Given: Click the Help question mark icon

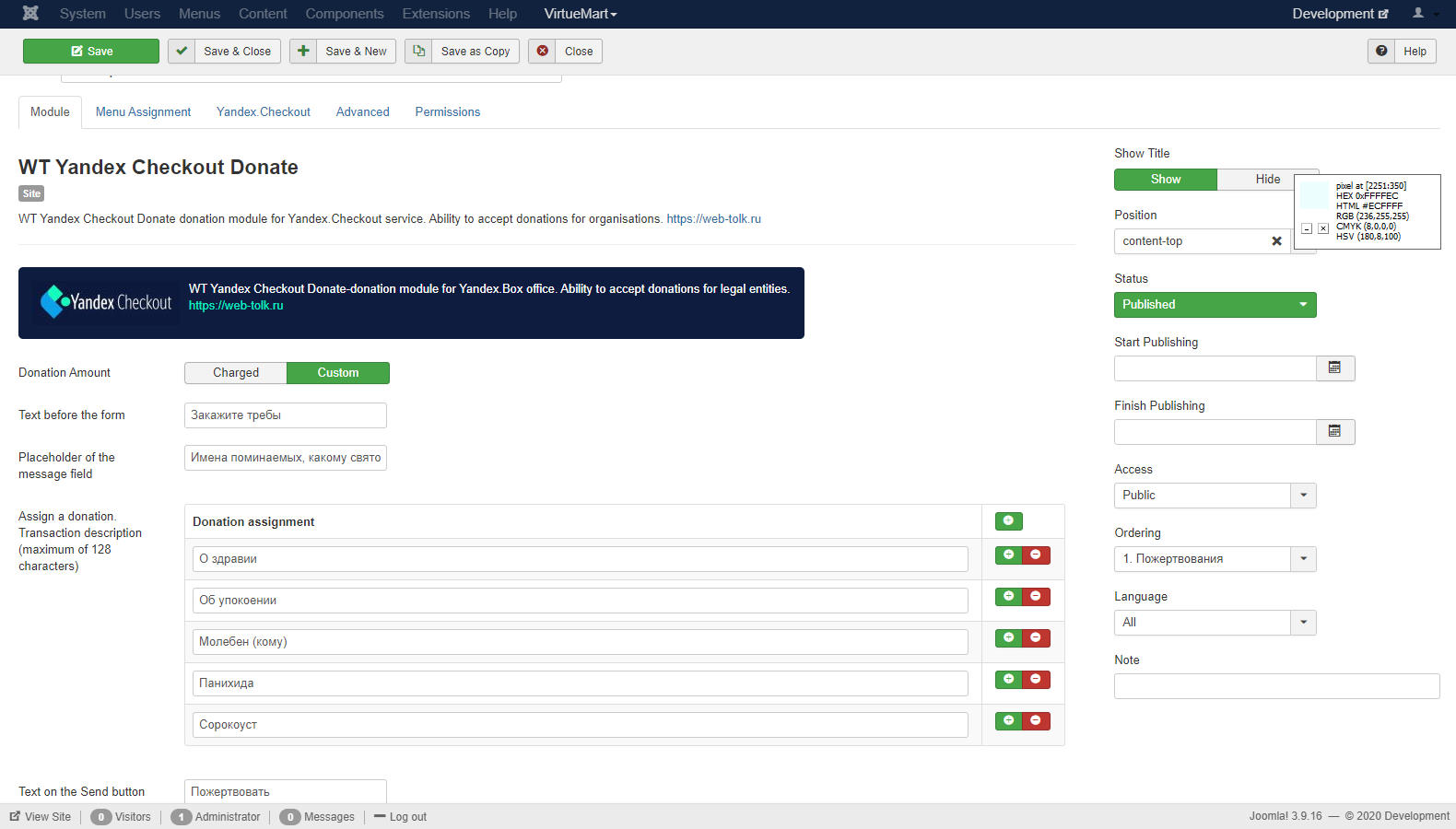Looking at the screenshot, I should pyautogui.click(x=1381, y=51).
